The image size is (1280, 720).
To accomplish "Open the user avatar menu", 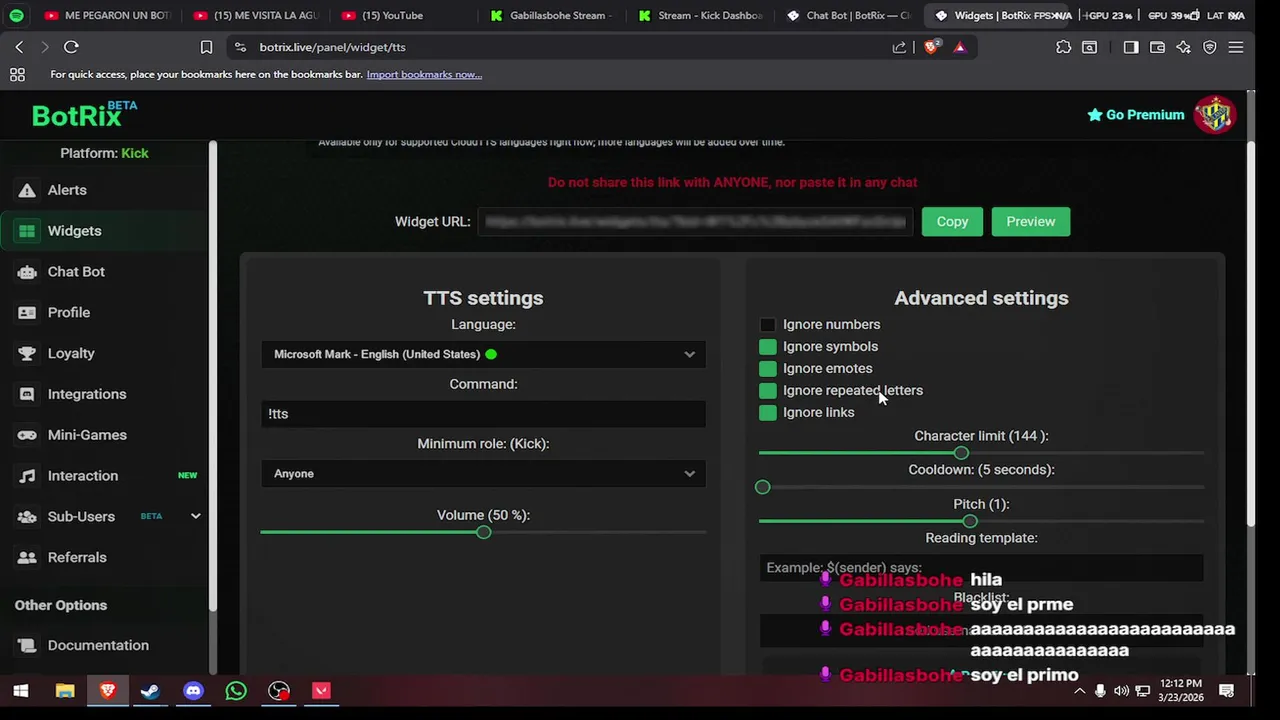I will pos(1215,115).
